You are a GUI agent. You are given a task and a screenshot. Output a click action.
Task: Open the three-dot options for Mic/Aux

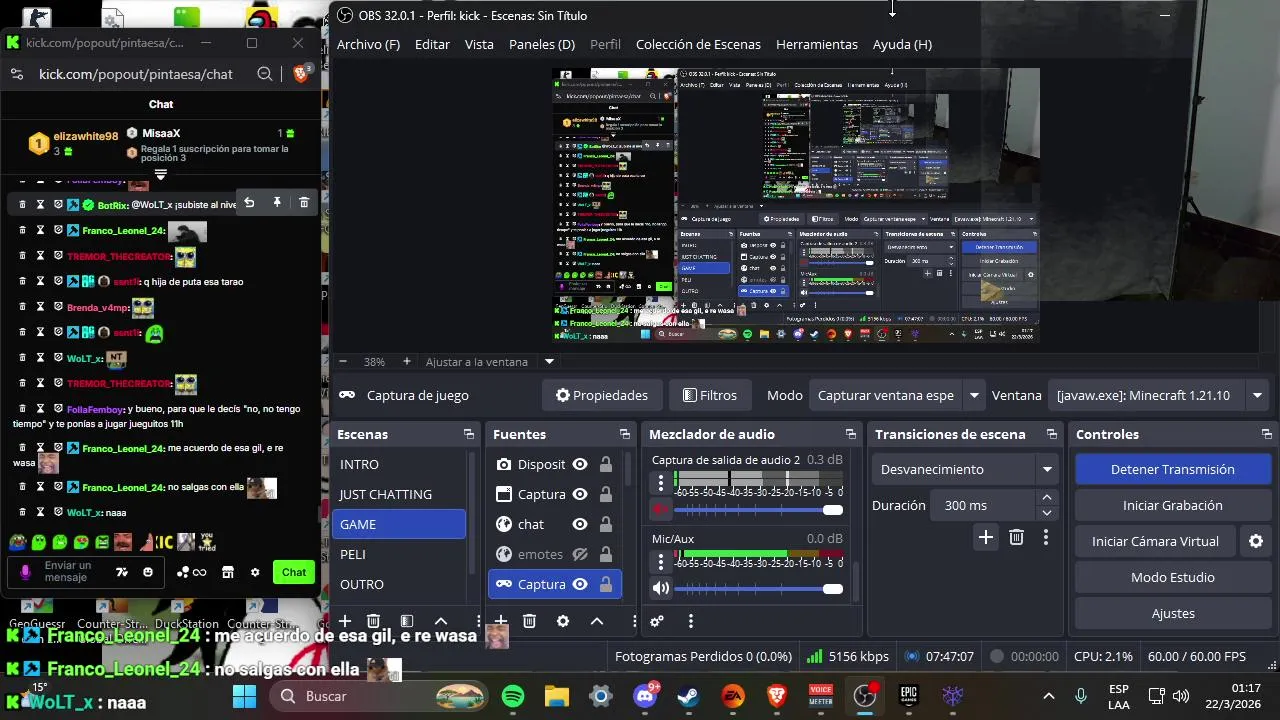click(x=661, y=563)
